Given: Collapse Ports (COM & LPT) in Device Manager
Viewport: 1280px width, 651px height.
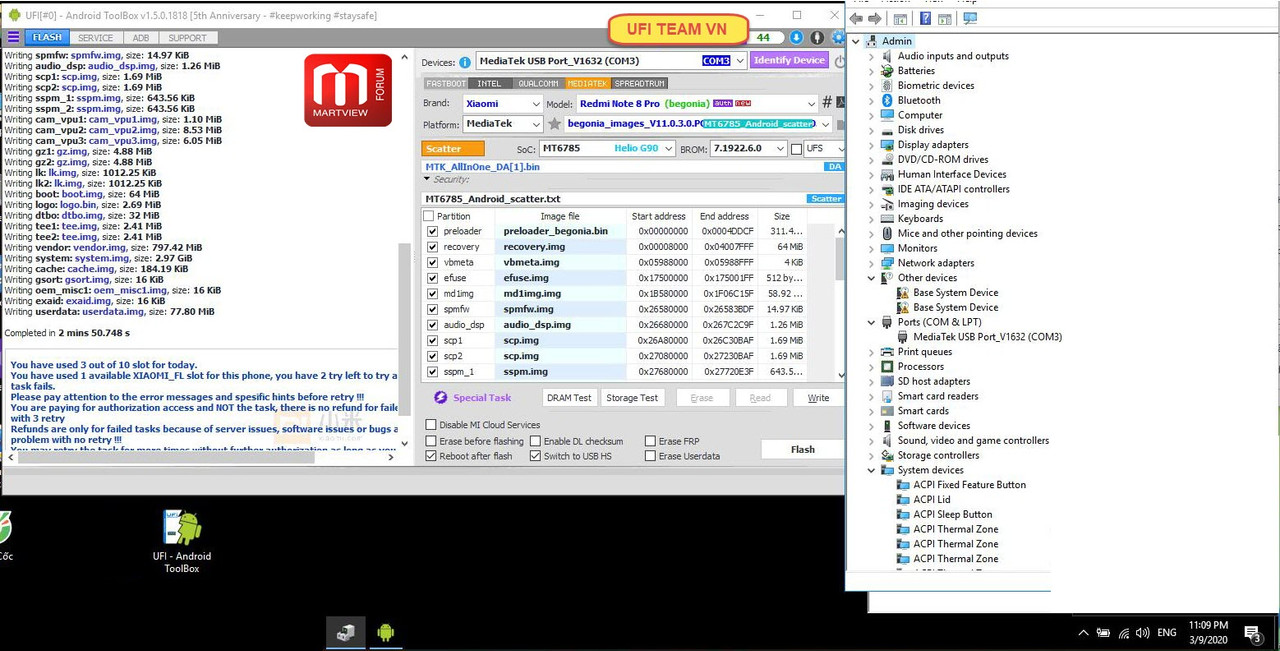Looking at the screenshot, I should pos(872,322).
